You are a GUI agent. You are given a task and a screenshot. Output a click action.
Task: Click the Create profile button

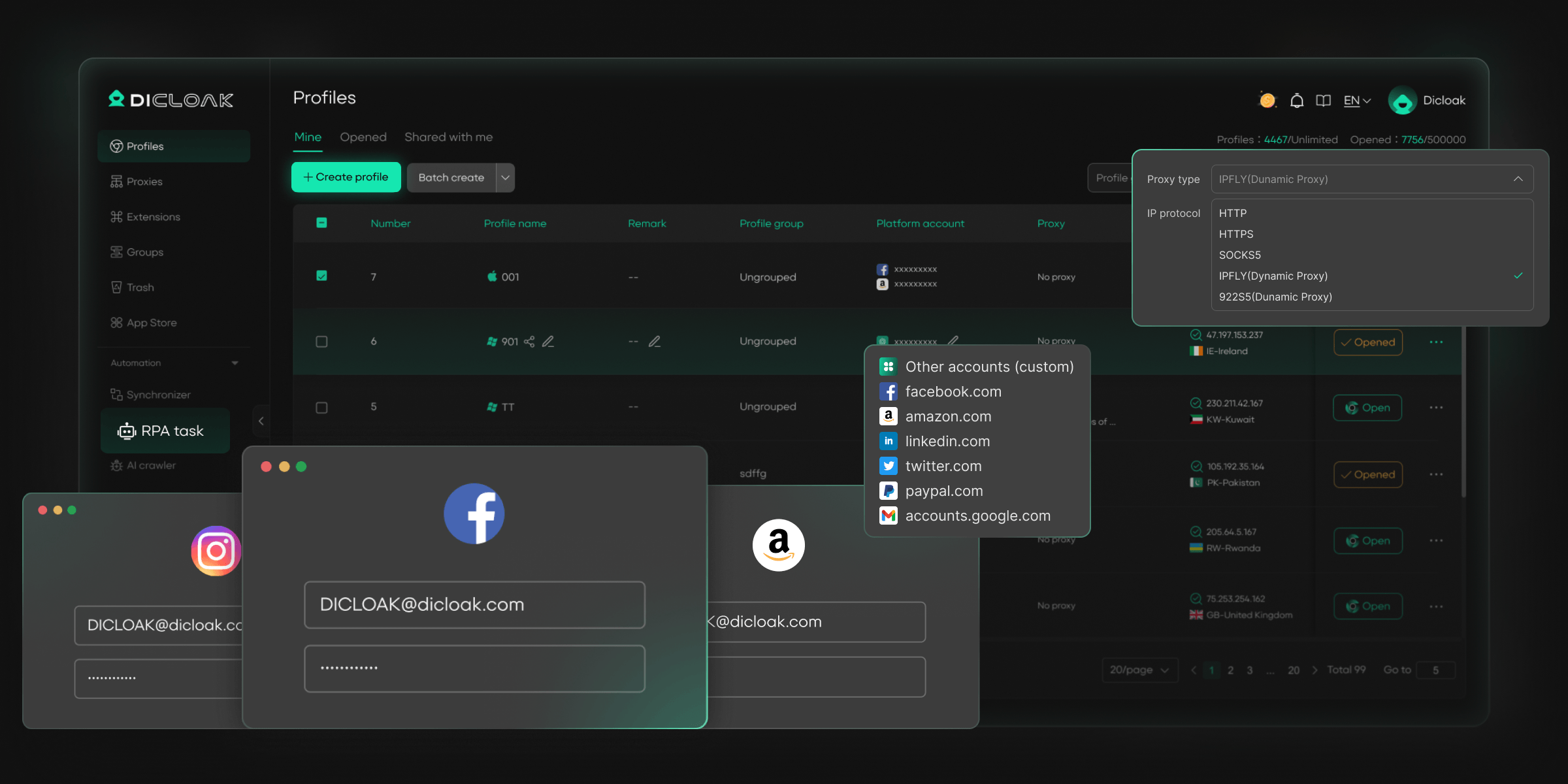pos(345,177)
